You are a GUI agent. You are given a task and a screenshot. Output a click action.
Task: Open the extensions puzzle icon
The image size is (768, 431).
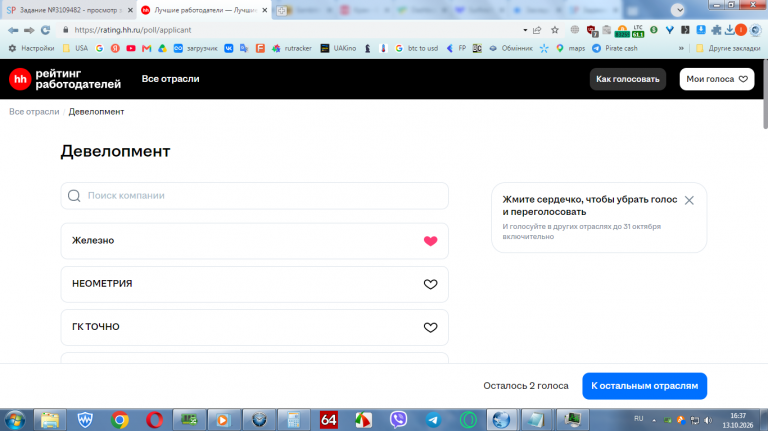pos(716,30)
